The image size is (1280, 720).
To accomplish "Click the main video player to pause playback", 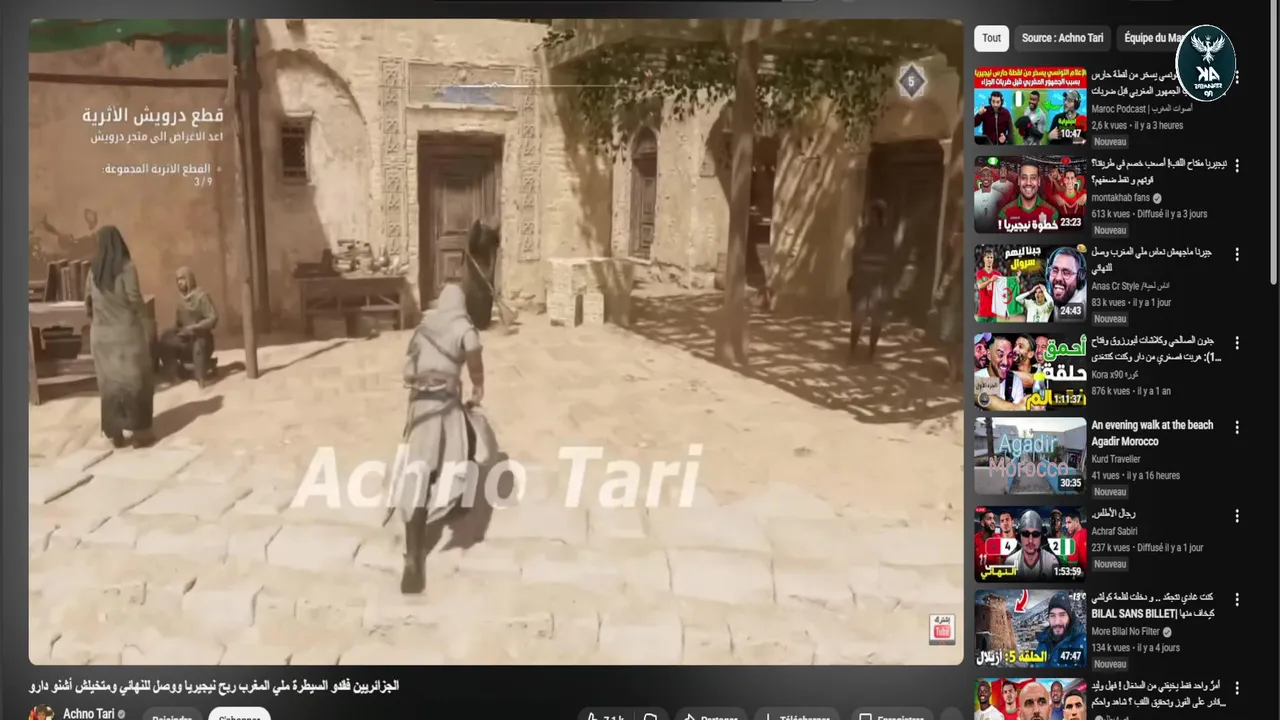I will pyautogui.click(x=496, y=342).
